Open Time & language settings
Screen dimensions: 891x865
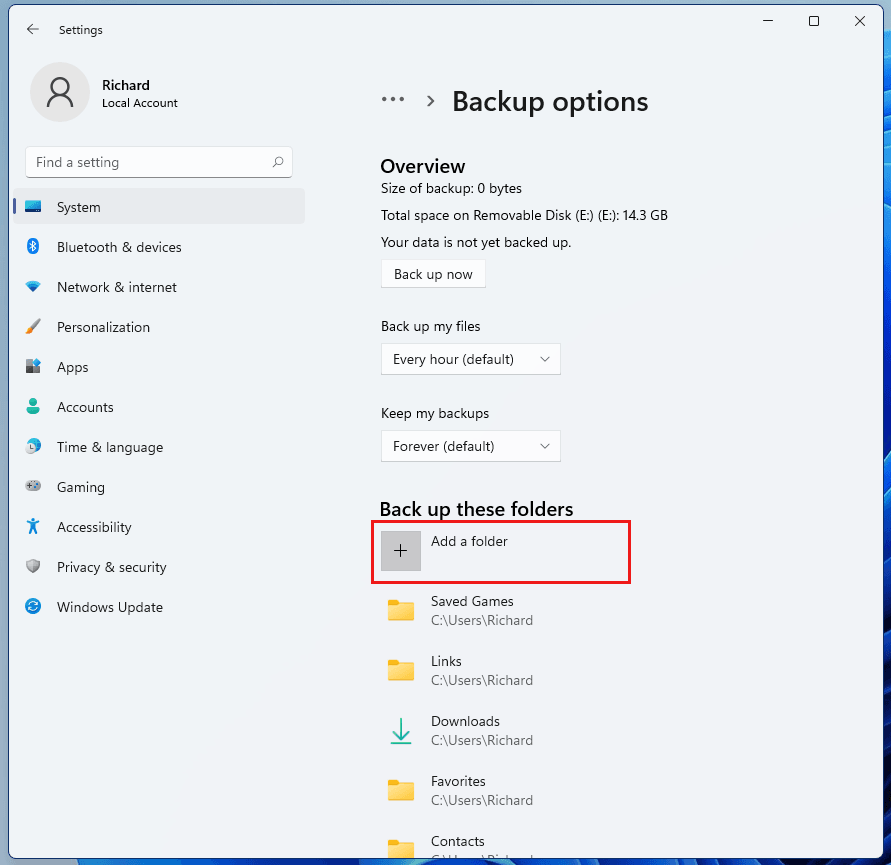coord(159,447)
